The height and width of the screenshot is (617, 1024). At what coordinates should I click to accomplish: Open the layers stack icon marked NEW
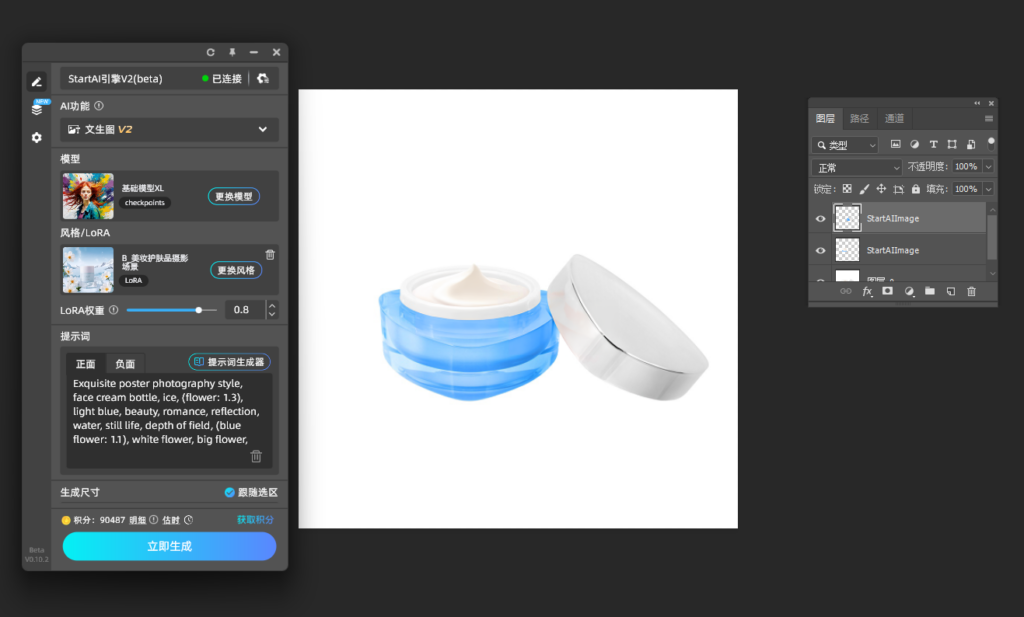point(37,108)
